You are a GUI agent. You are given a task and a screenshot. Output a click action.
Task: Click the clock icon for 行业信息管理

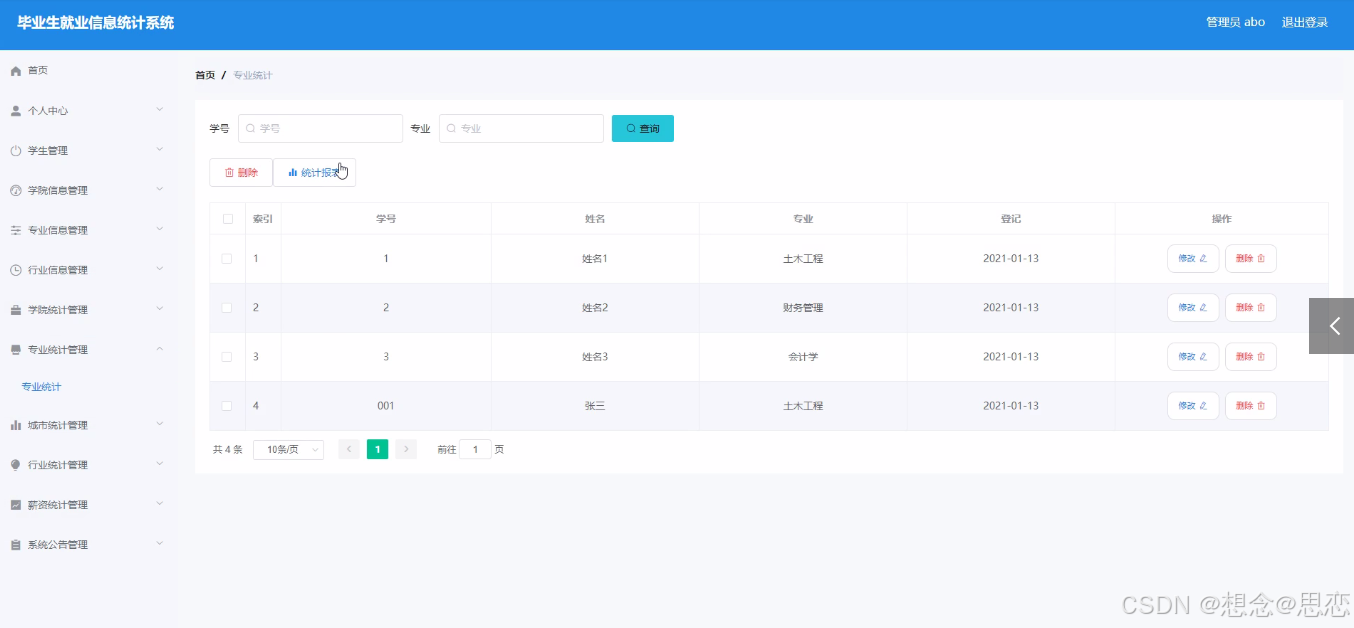[16, 270]
